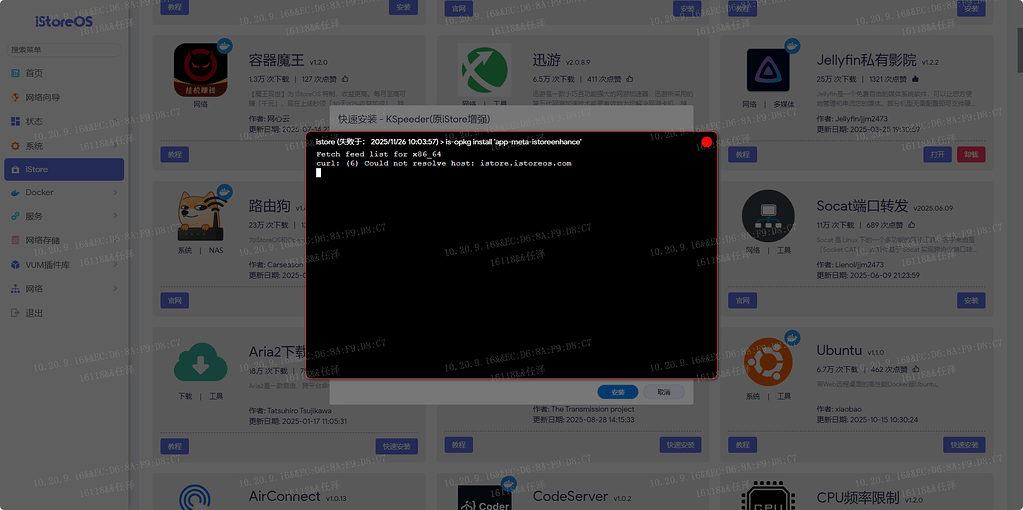This screenshot has width=1023, height=510.
Task: Click 官网 on the Socat端口转发 card
Action: pos(742,300)
